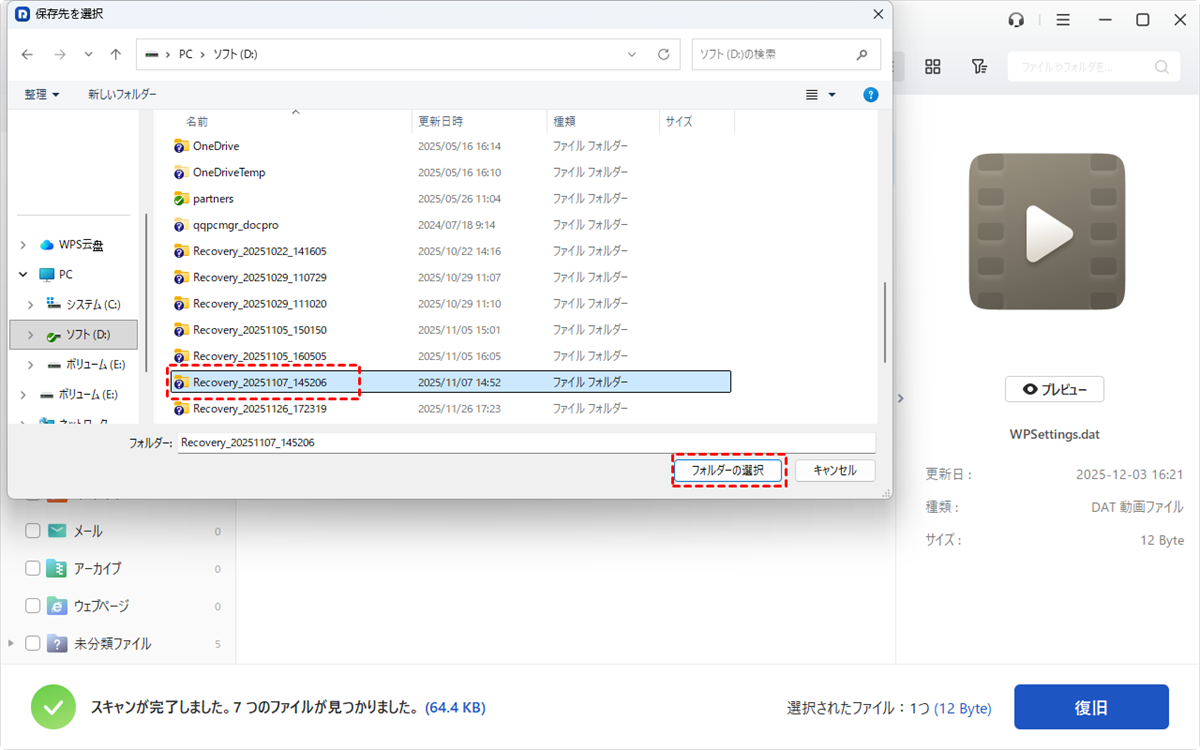Open the 整理 menu
This screenshot has width=1200, height=750.
(41, 94)
